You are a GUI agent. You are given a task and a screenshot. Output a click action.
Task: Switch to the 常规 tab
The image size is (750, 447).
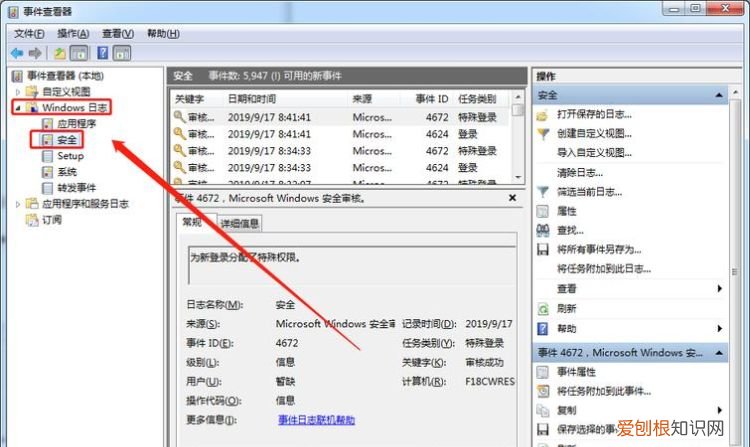tap(192, 222)
